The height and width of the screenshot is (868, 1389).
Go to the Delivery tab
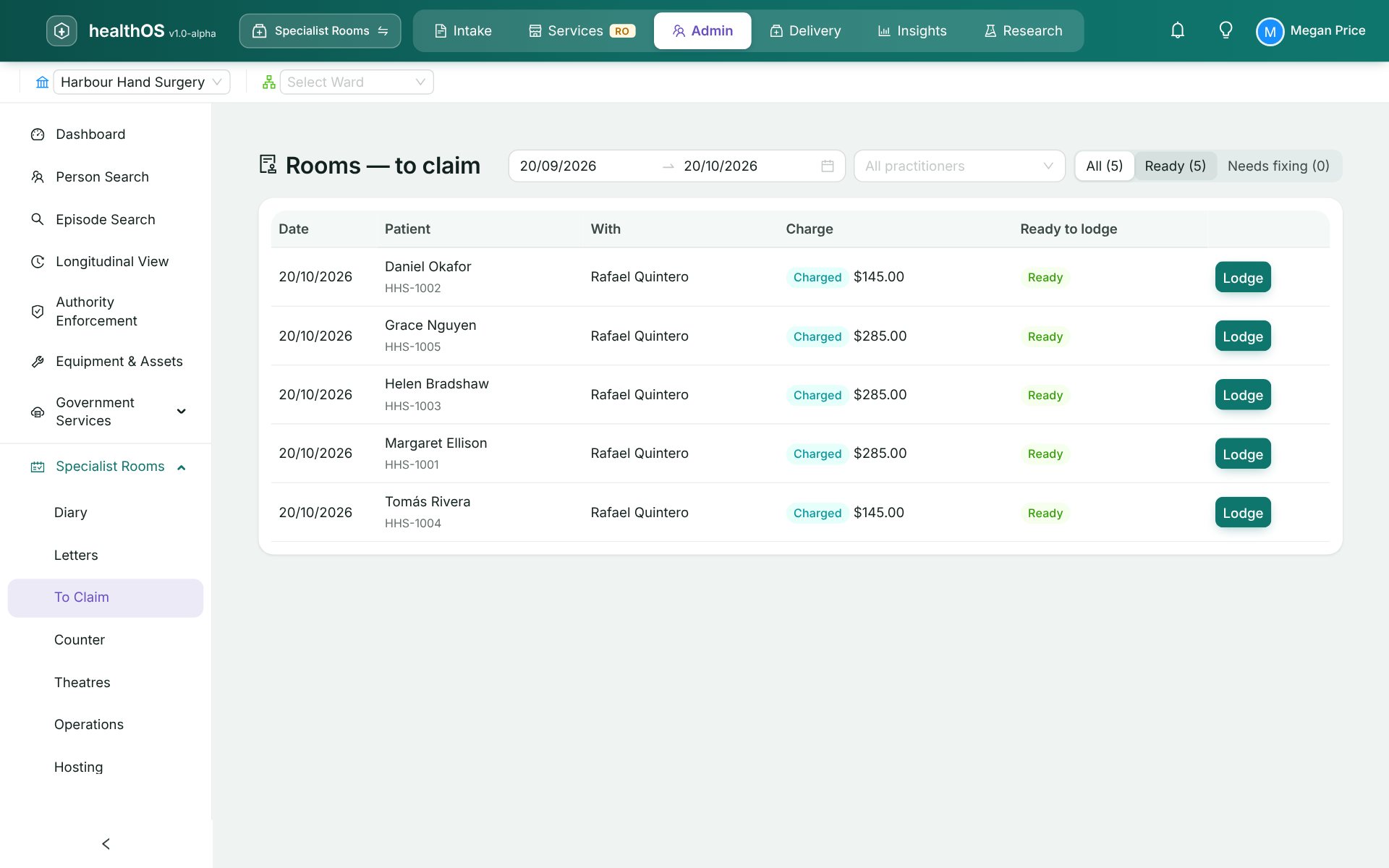point(805,31)
